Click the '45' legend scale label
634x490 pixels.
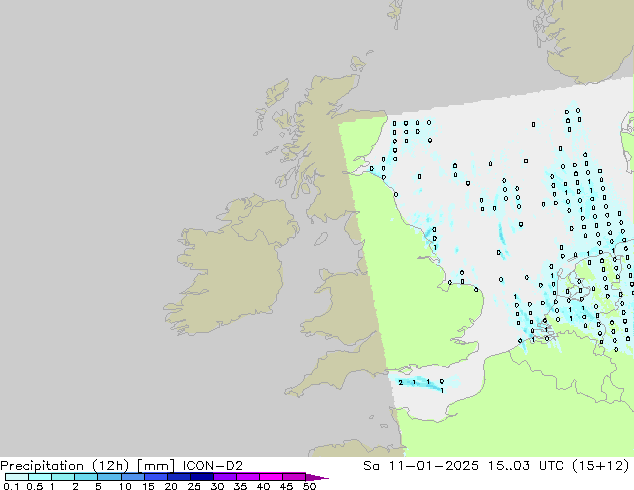tap(286, 486)
